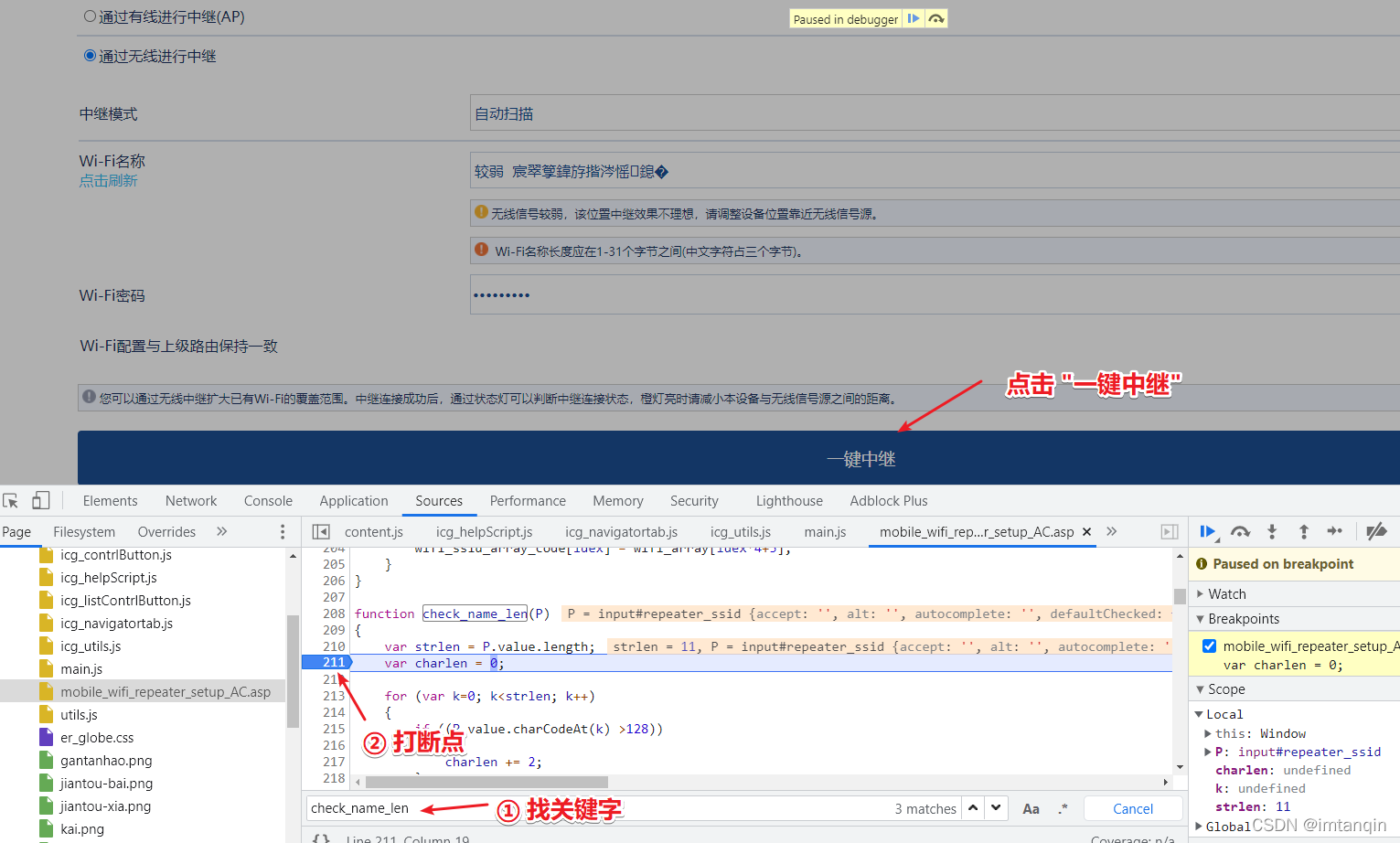The height and width of the screenshot is (843, 1400).
Task: Step over next function call
Action: pos(1240,531)
